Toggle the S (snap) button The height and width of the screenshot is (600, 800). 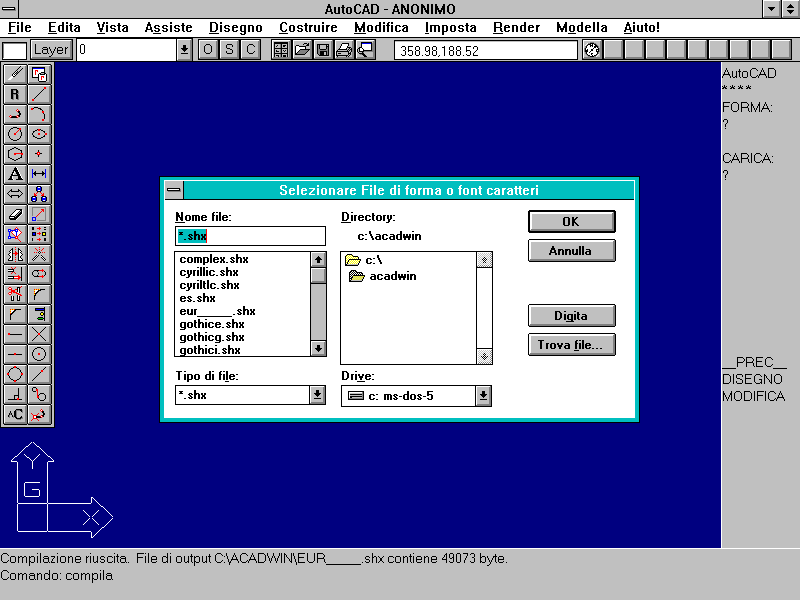[x=229, y=50]
